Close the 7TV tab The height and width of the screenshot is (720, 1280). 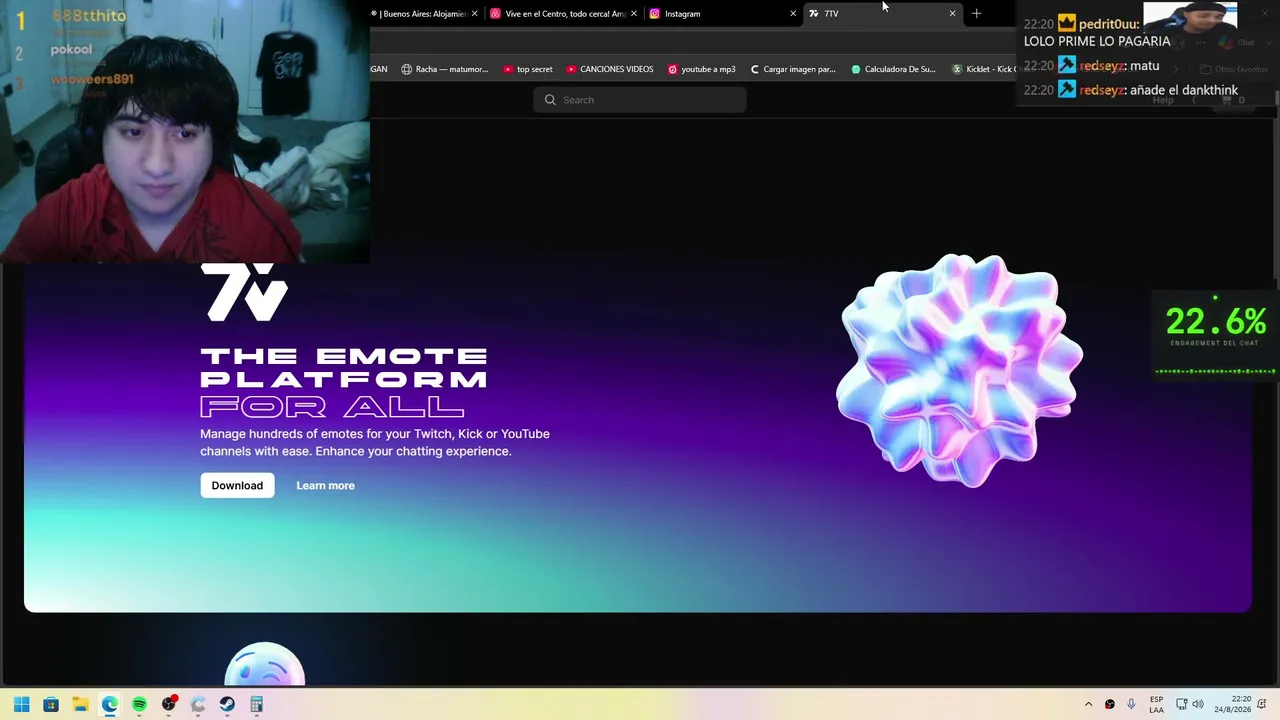[x=952, y=14]
